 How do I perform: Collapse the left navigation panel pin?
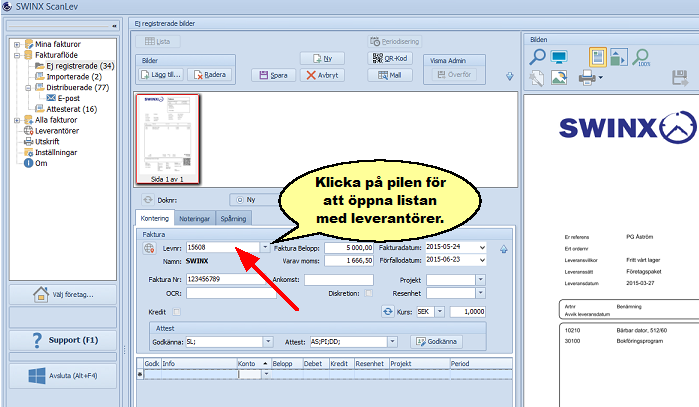coord(114,26)
